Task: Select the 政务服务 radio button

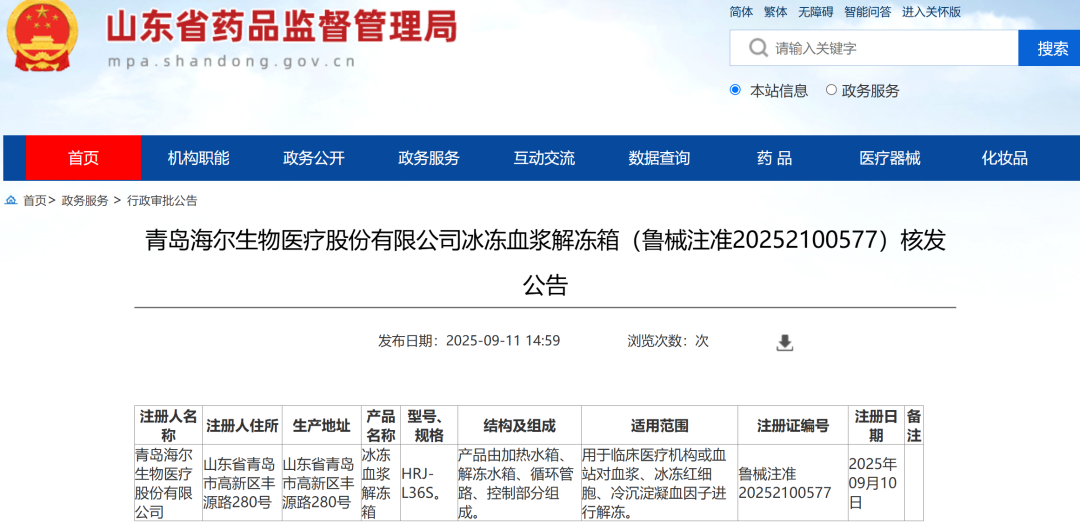Action: [831, 90]
